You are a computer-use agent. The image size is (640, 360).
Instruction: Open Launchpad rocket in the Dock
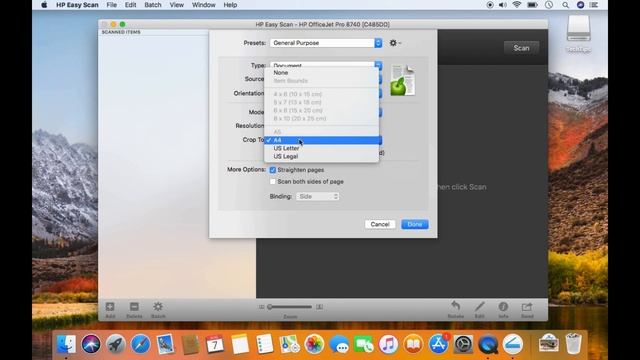[116, 344]
